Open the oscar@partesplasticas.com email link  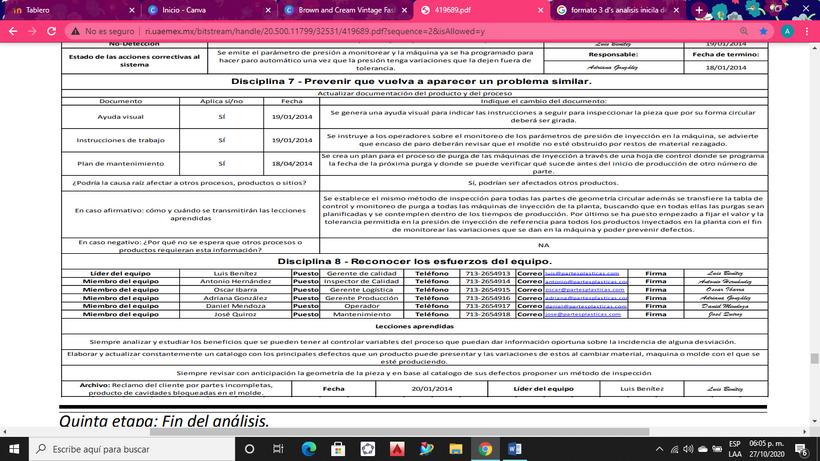tap(585, 290)
